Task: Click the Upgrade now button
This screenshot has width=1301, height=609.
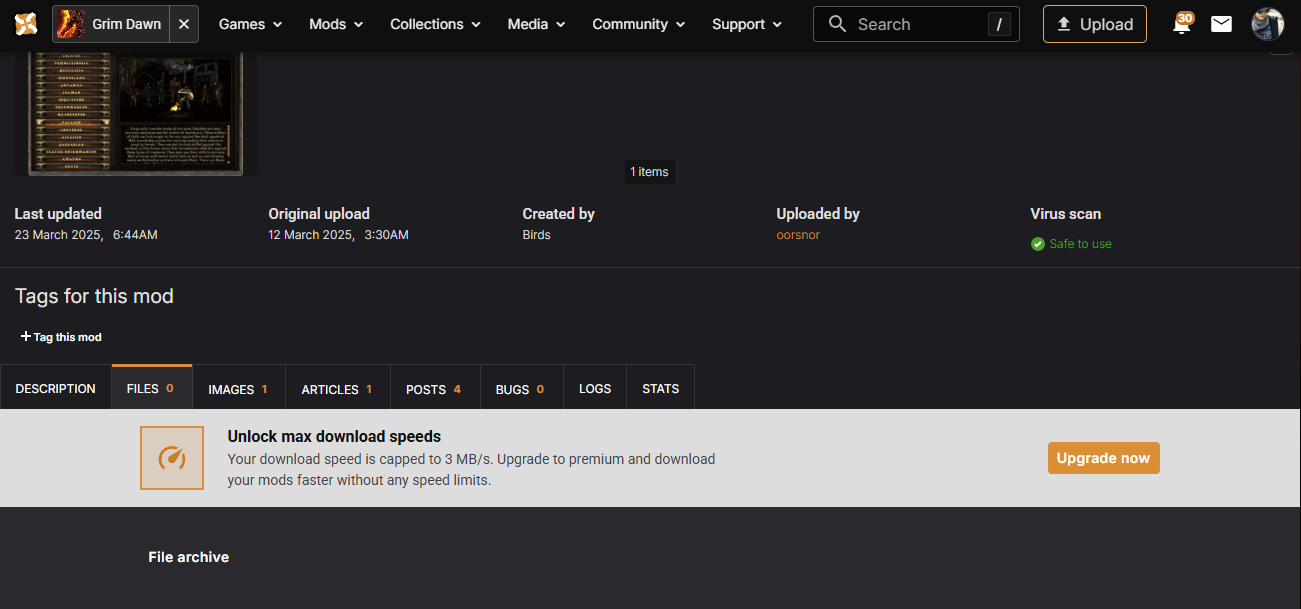Action: pyautogui.click(x=1103, y=458)
